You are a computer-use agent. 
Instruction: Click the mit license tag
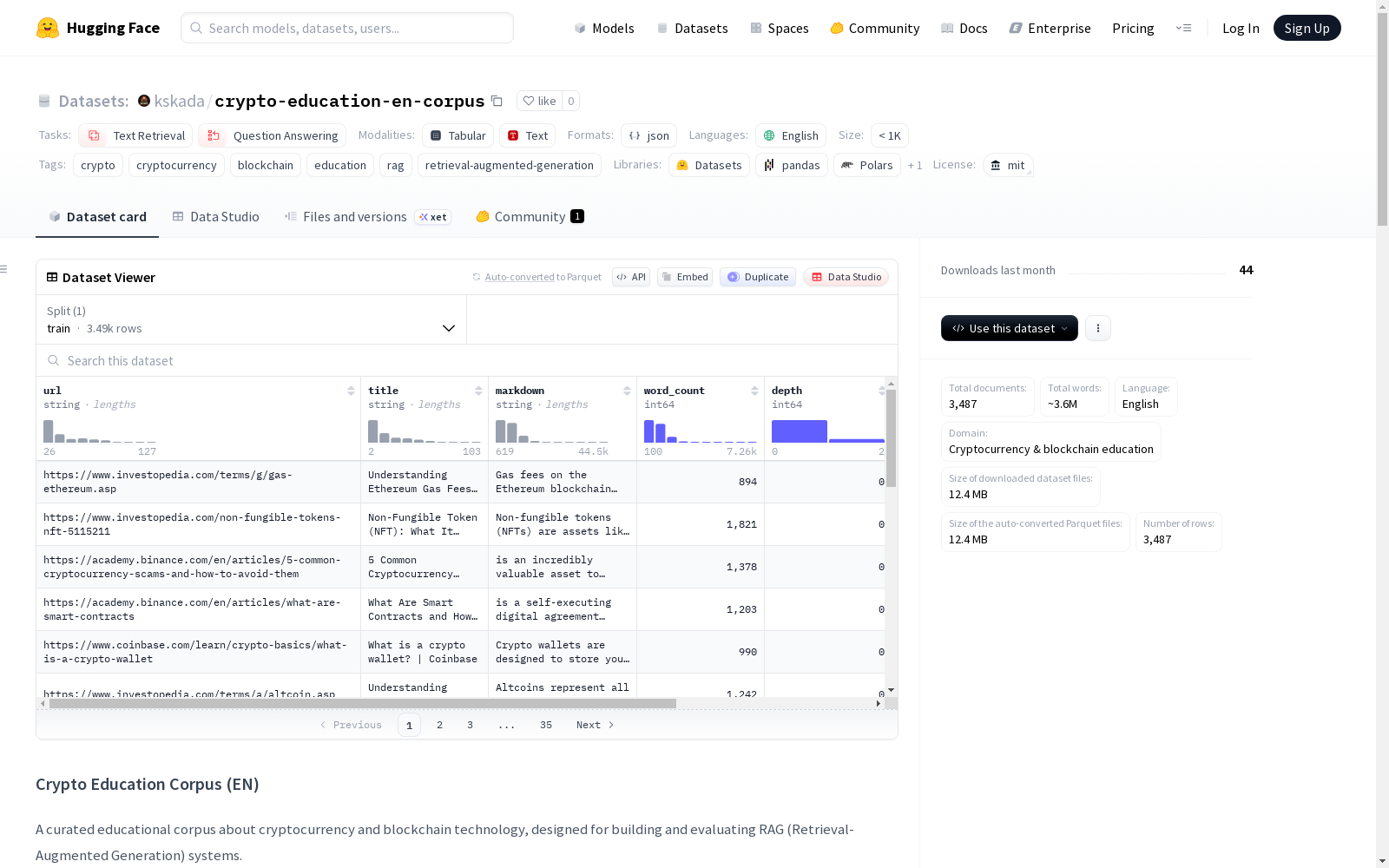[1008, 165]
